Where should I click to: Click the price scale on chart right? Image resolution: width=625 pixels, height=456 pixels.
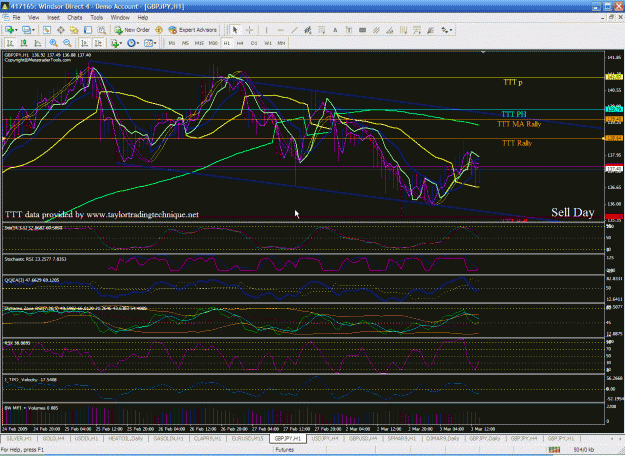pyautogui.click(x=614, y=136)
